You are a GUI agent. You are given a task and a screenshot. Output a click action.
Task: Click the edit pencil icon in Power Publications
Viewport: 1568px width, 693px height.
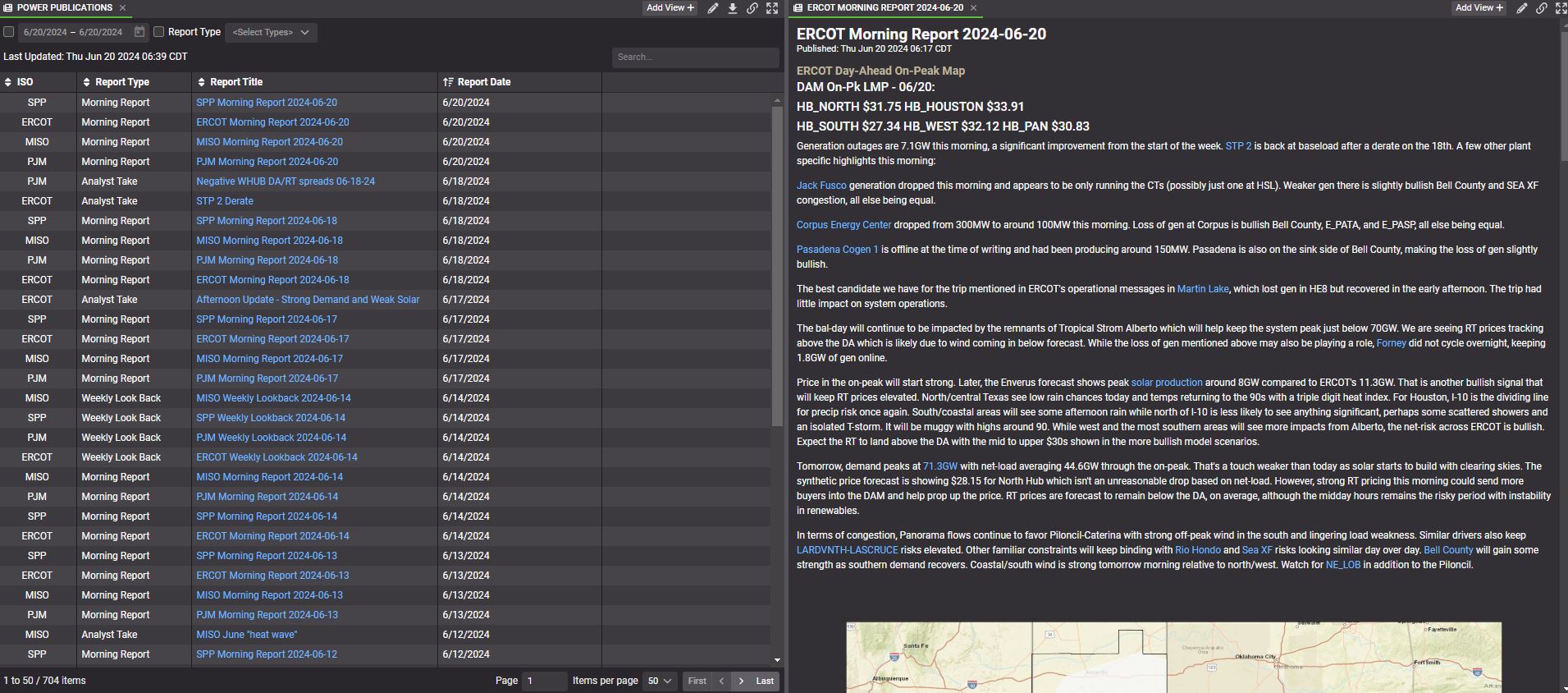click(x=713, y=8)
